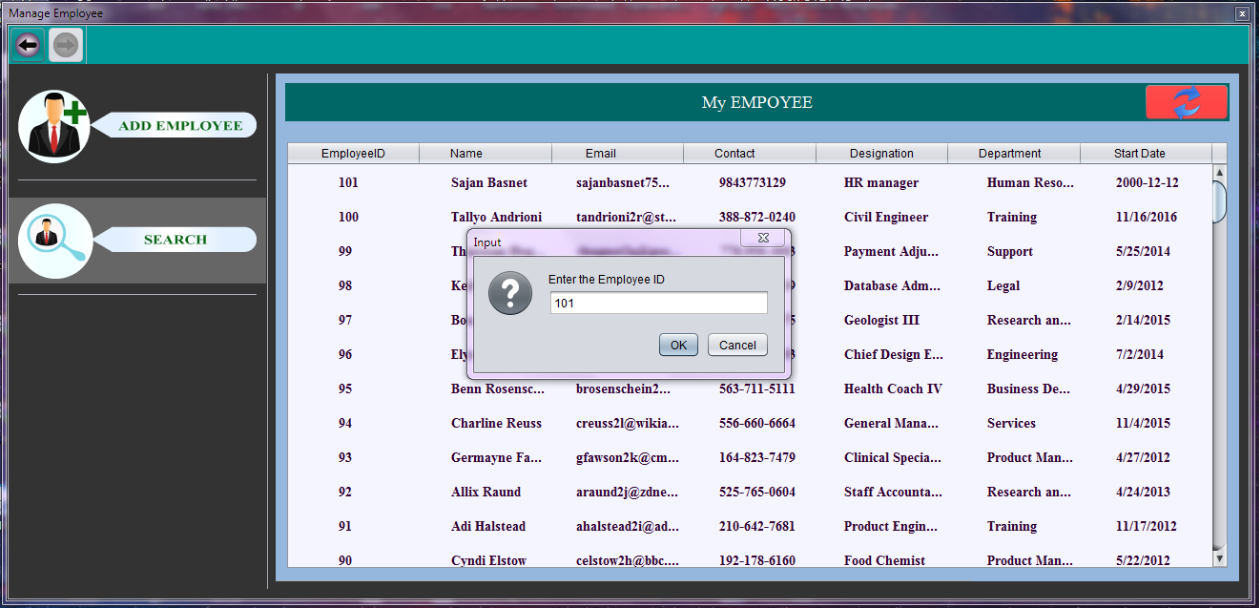
Task: Click the vertical scrollbar thumb
Action: point(1219,202)
